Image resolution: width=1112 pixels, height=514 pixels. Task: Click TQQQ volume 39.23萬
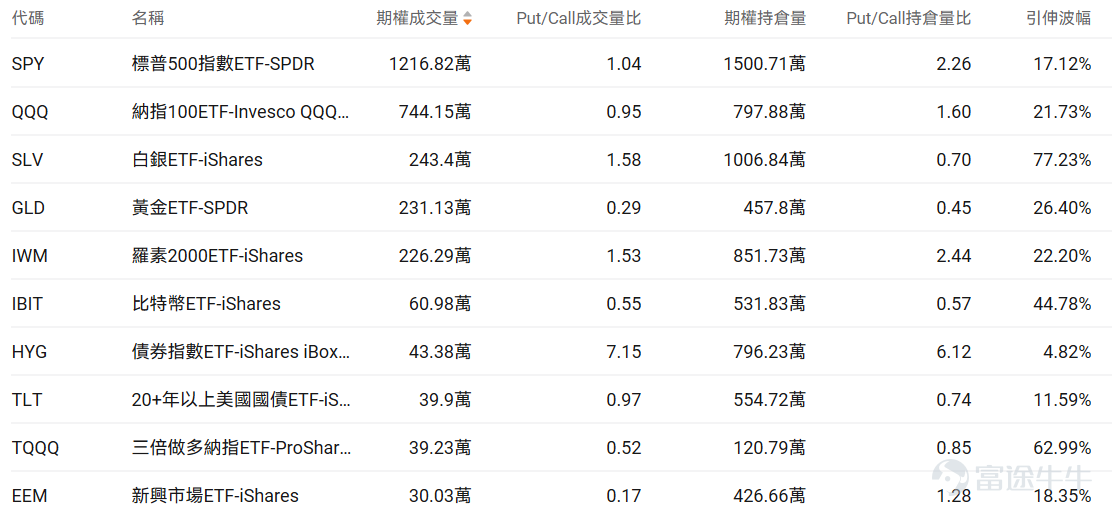[440, 447]
